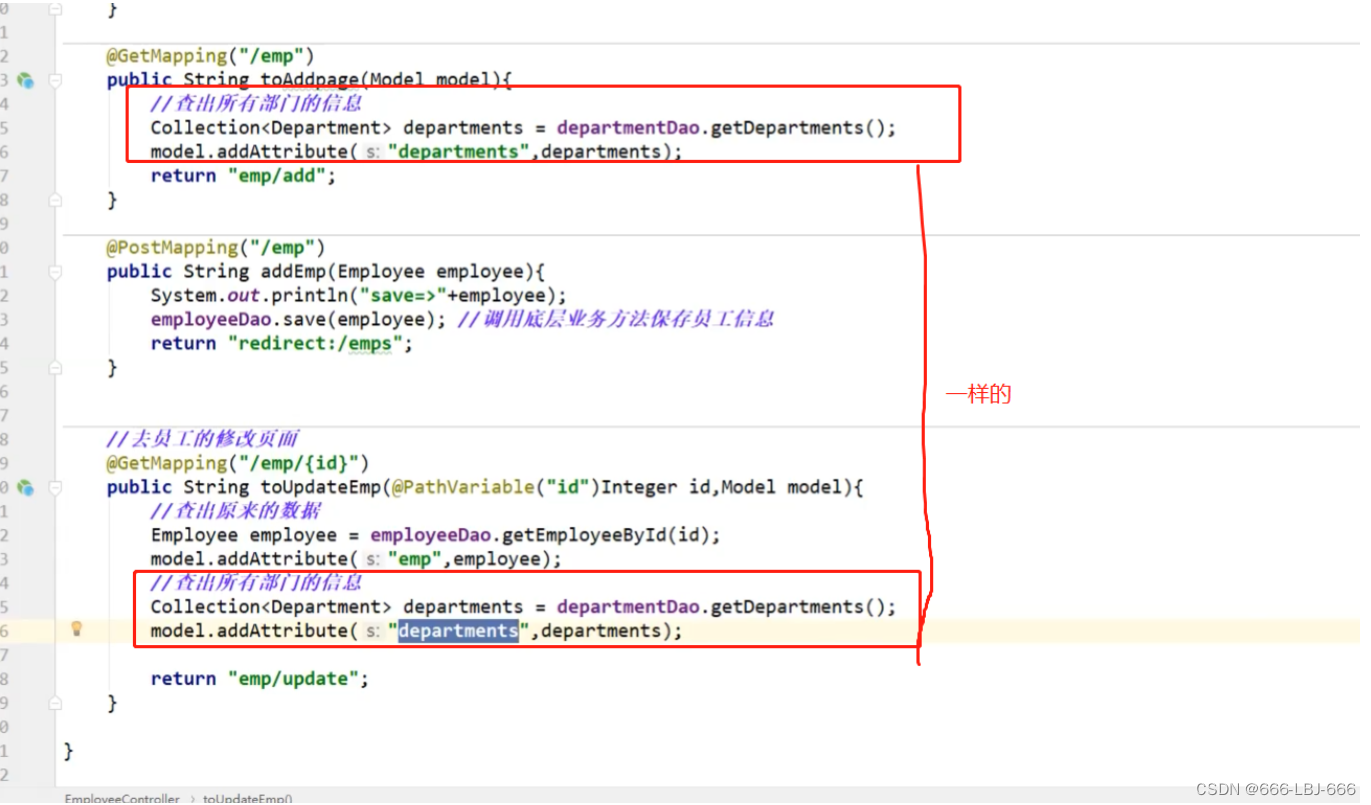
Task: Click @PathVariable("id") annotation
Action: [497, 487]
